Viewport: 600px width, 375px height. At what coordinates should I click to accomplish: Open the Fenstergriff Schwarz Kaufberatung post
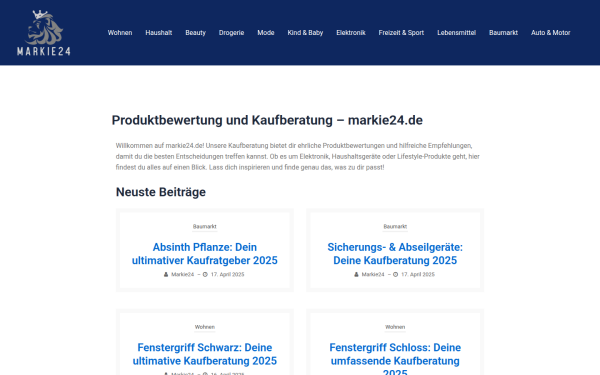205,354
